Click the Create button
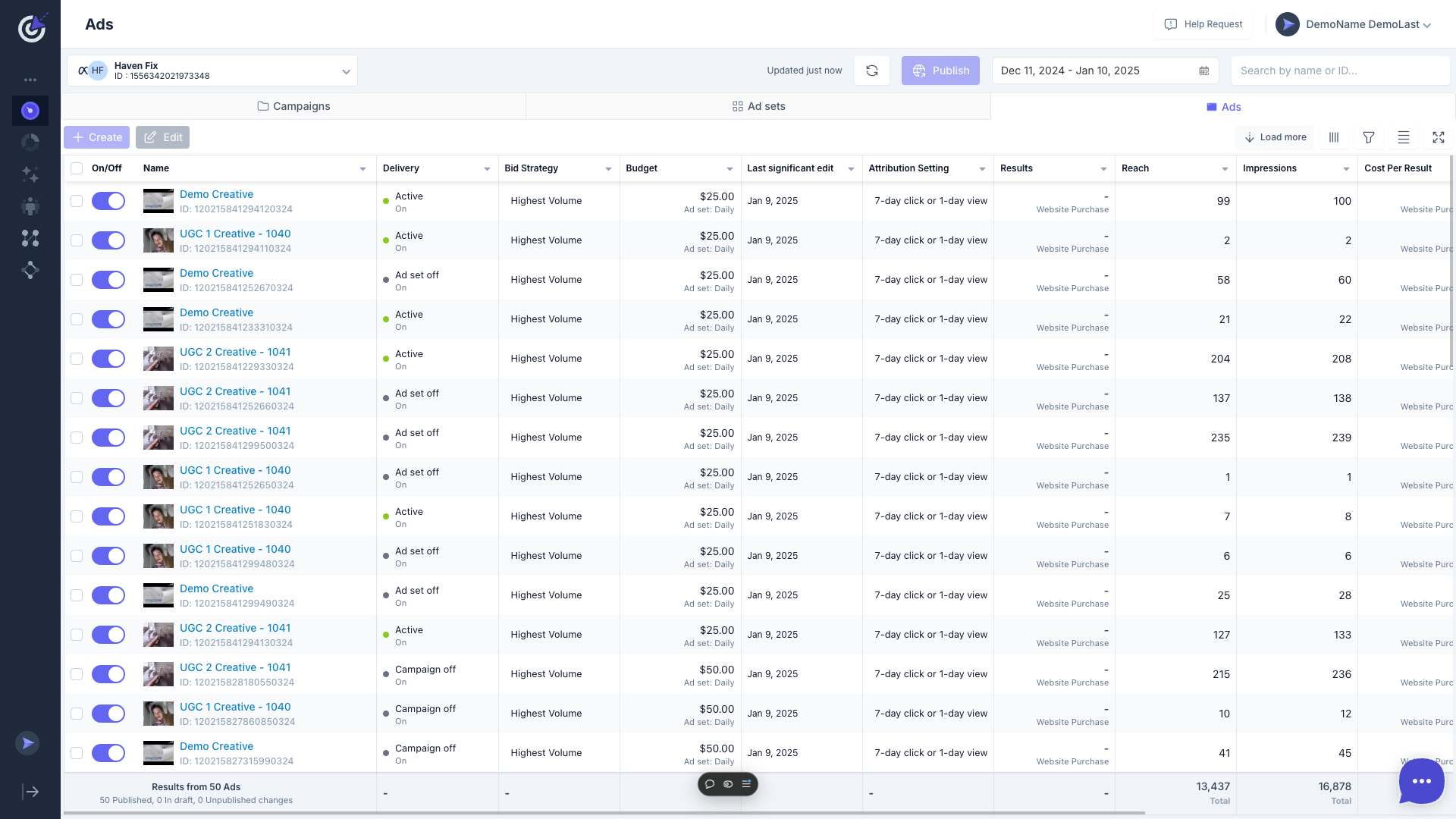 coord(97,137)
